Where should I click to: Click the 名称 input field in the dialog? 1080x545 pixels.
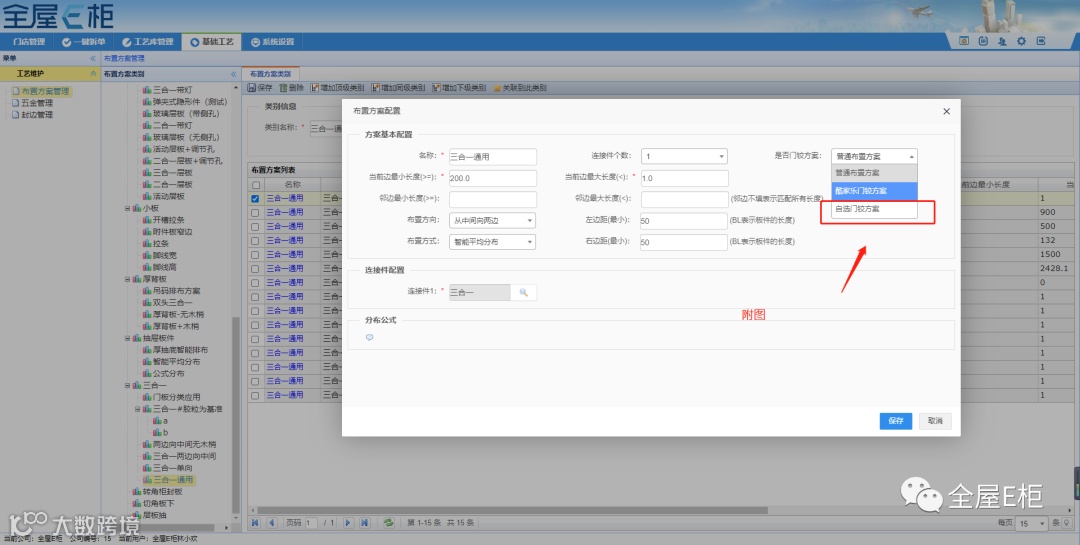(x=492, y=156)
